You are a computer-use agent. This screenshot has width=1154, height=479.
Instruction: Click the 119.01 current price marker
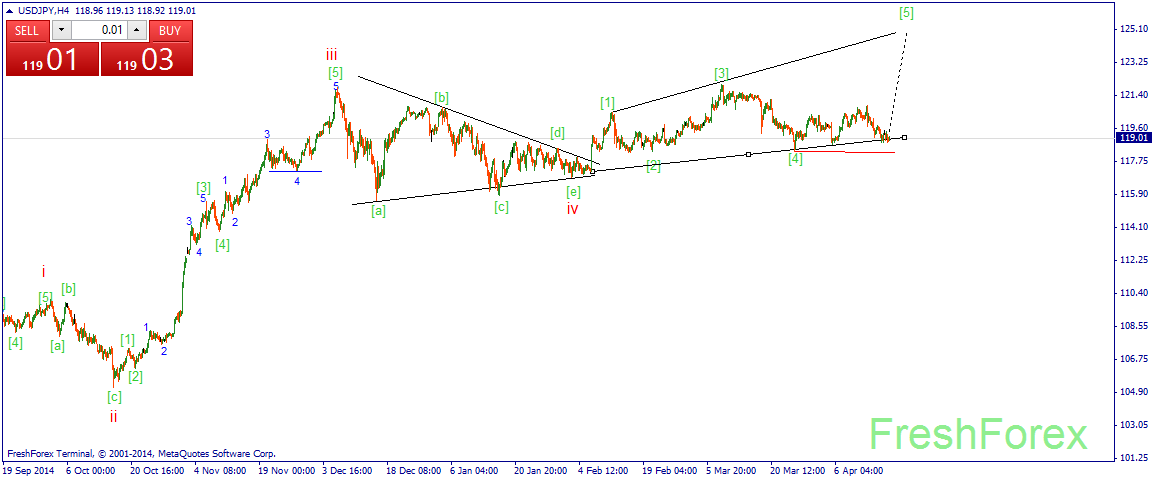click(x=1132, y=138)
